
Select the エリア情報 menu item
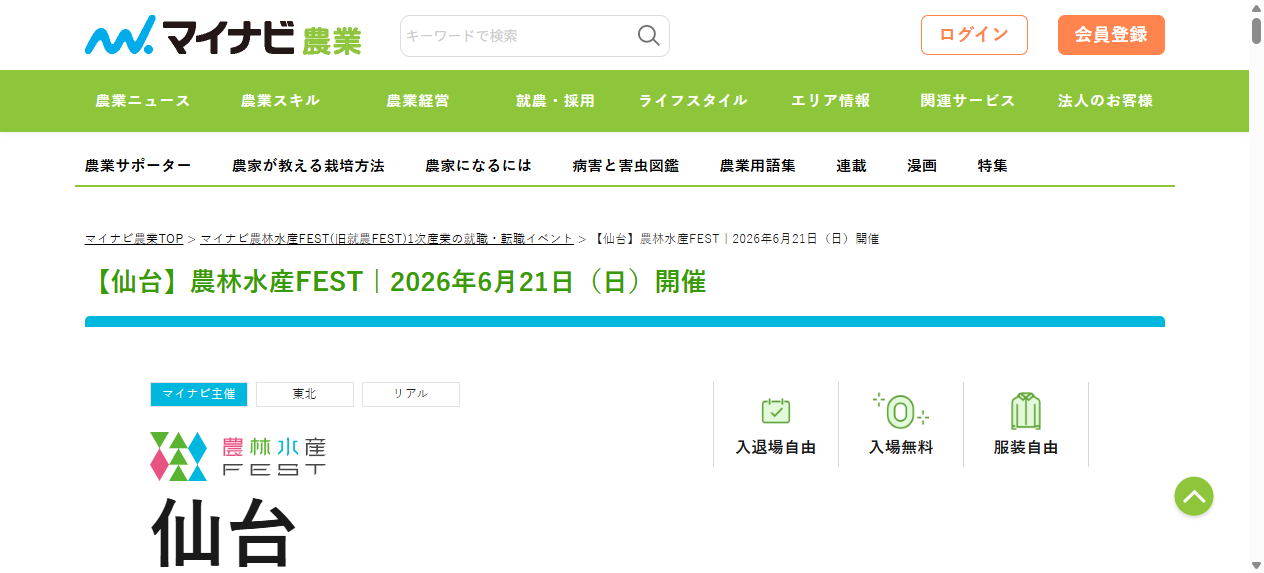pos(831,101)
